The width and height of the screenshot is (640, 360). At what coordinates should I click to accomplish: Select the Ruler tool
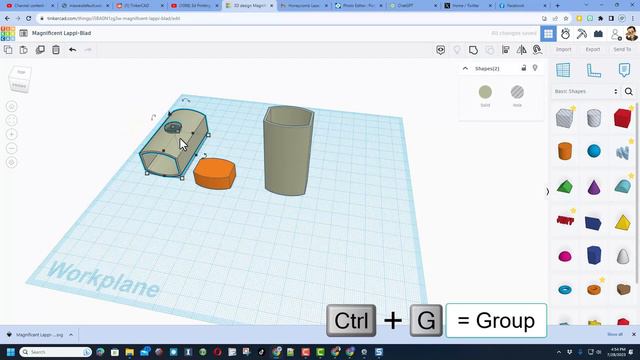(593, 71)
